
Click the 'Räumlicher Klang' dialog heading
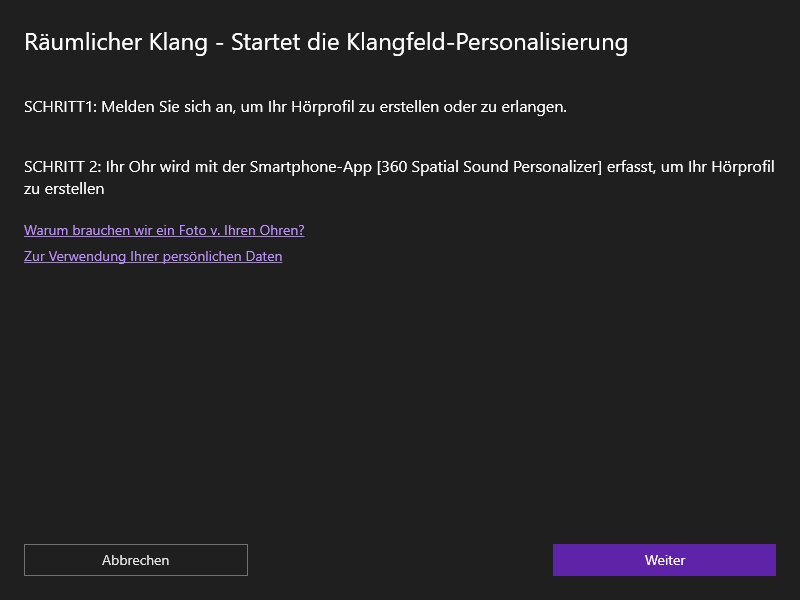tap(326, 42)
